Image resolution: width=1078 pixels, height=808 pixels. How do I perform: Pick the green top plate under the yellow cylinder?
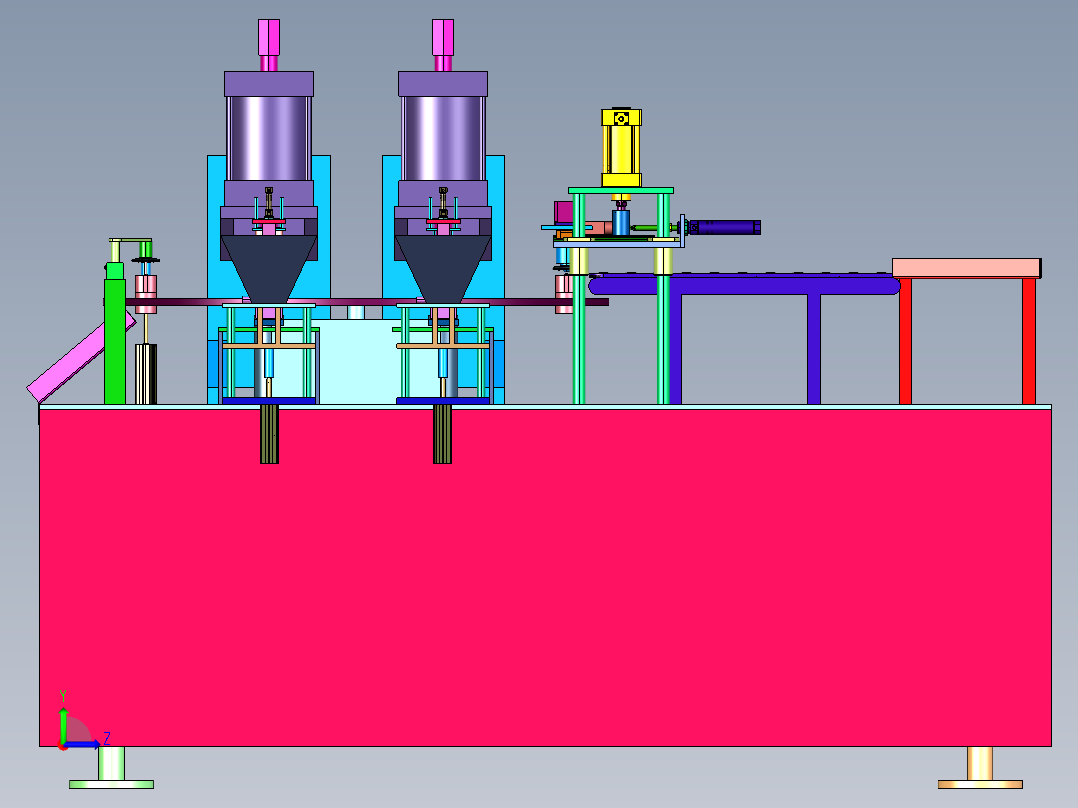(621, 190)
